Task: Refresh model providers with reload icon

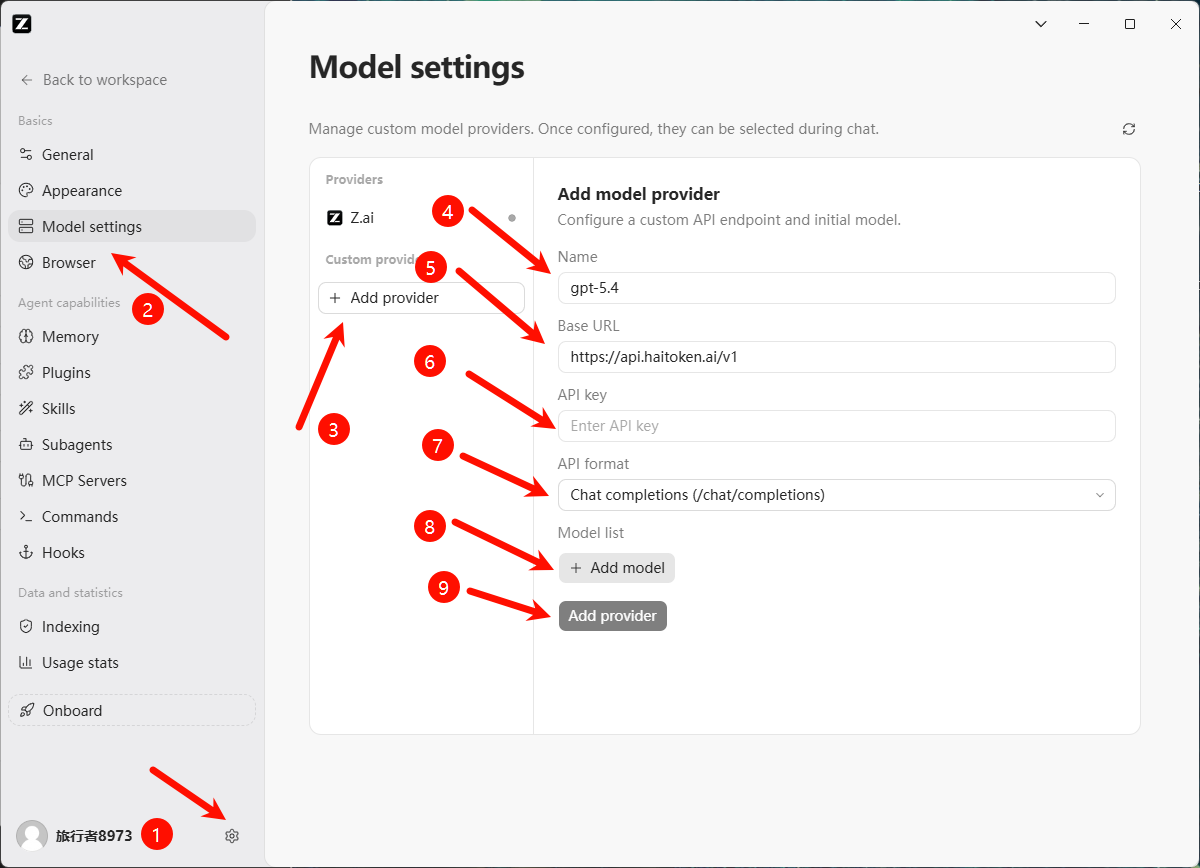Action: [x=1129, y=129]
